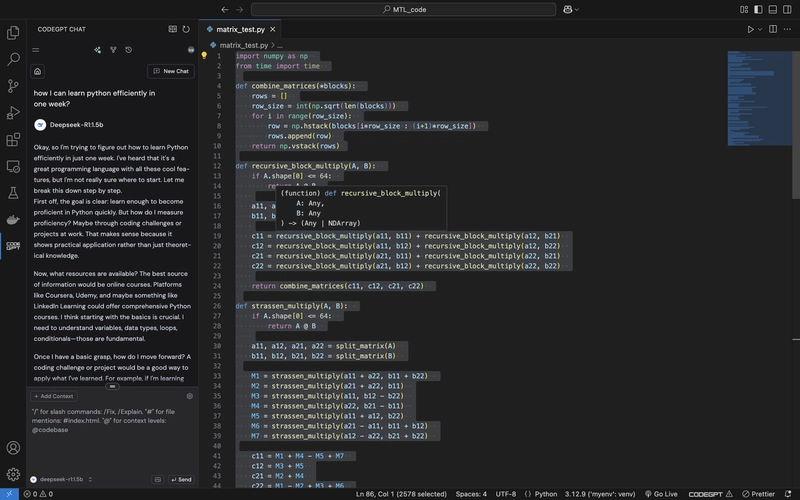Toggle the bottom Panel visibility
800x500 pixels.
[x=772, y=9]
